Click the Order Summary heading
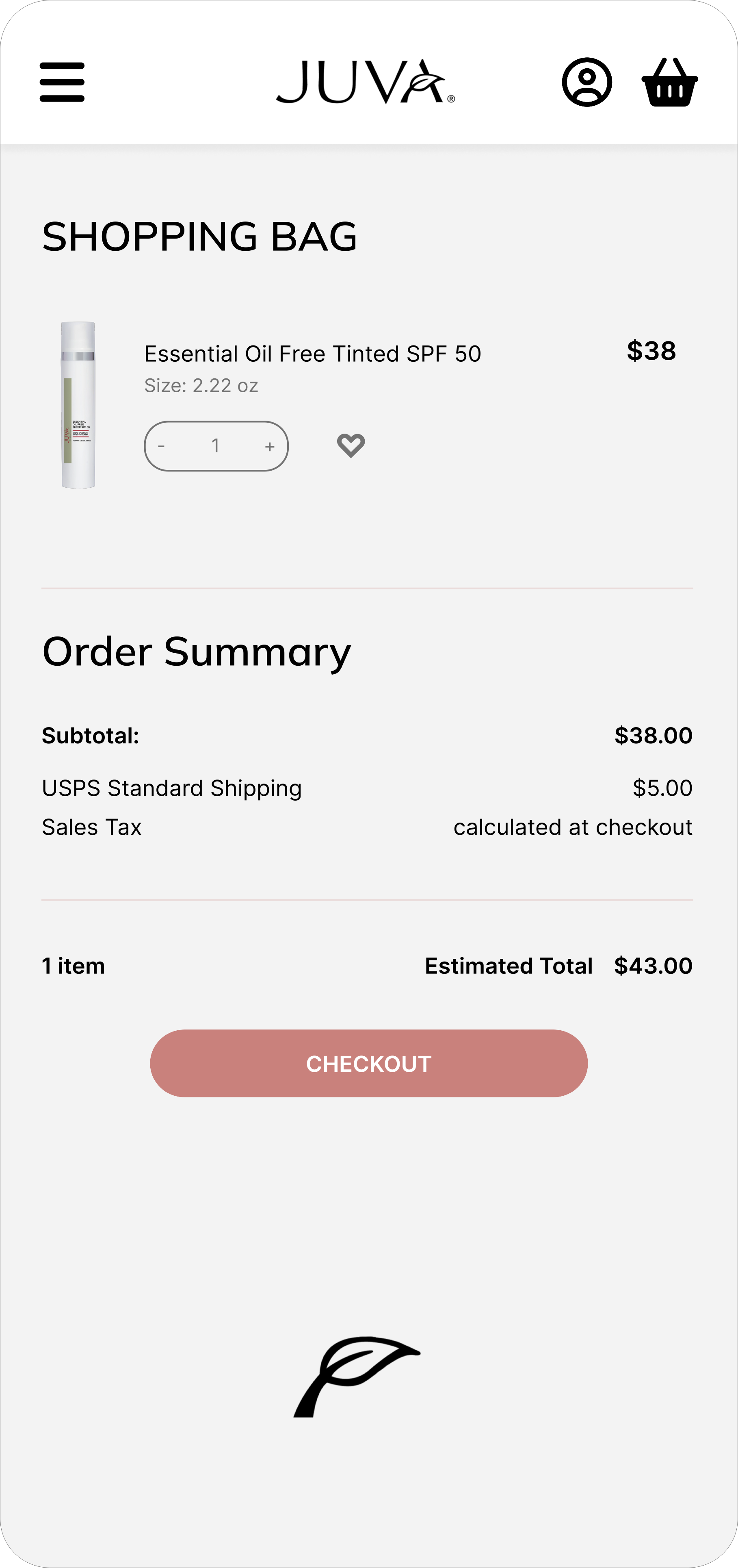The width and height of the screenshot is (738, 1568). tap(197, 652)
